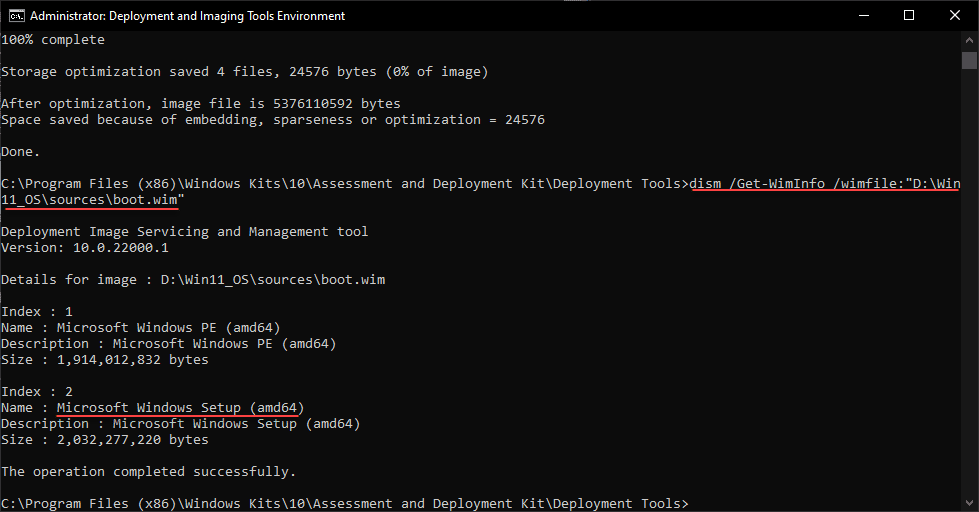The height and width of the screenshot is (512, 979).
Task: Maximize the console window
Action: pyautogui.click(x=909, y=16)
